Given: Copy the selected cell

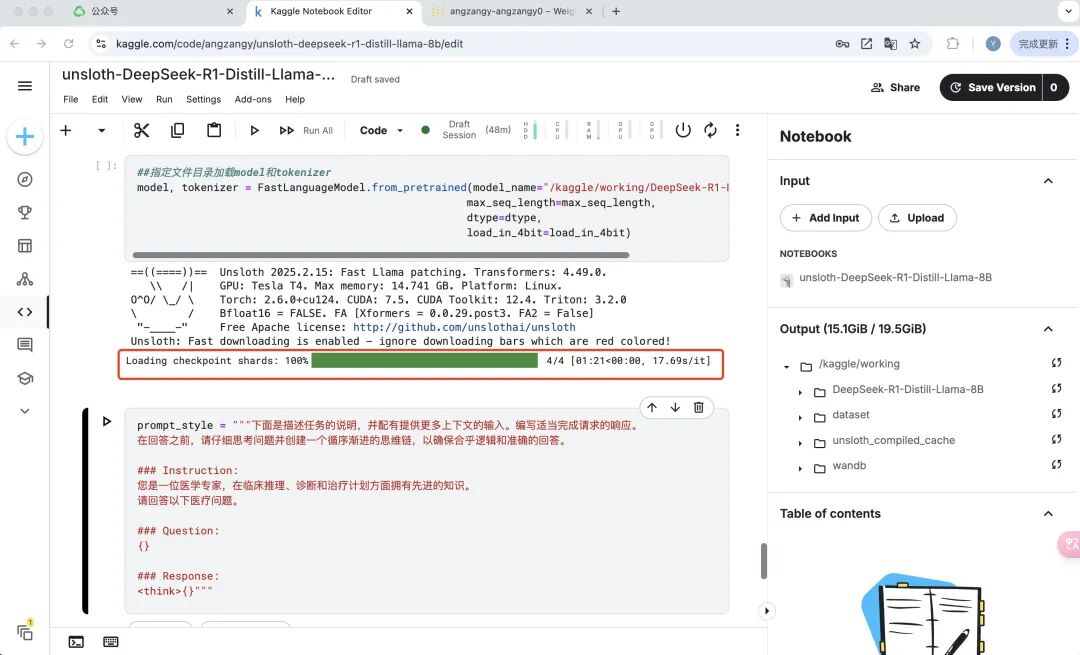Looking at the screenshot, I should [178, 130].
